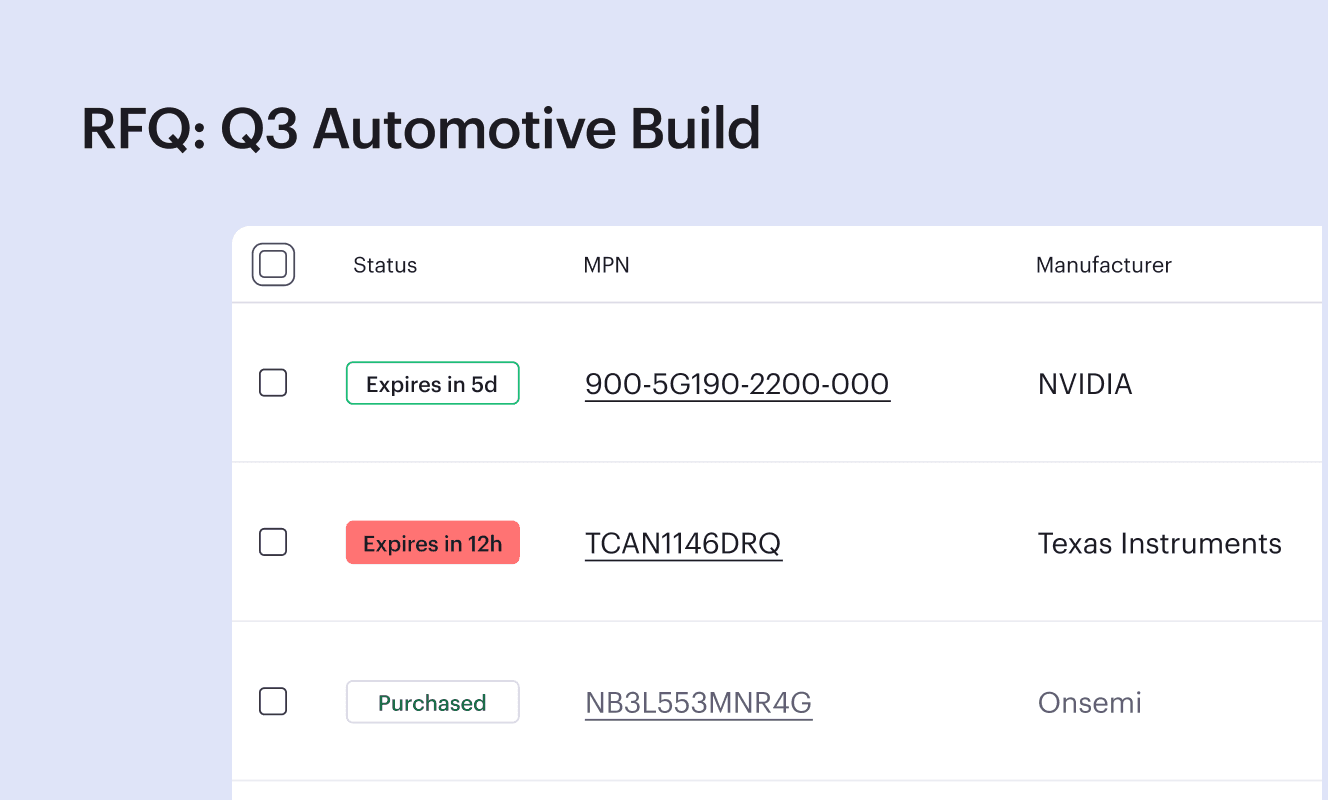This screenshot has height=800, width=1328.
Task: Click the red "Expires in 12h" badge
Action: 432,543
